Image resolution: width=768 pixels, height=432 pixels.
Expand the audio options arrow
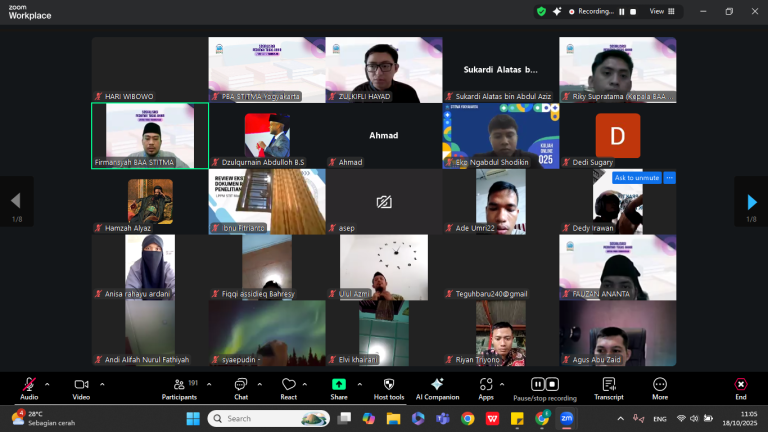tap(47, 381)
